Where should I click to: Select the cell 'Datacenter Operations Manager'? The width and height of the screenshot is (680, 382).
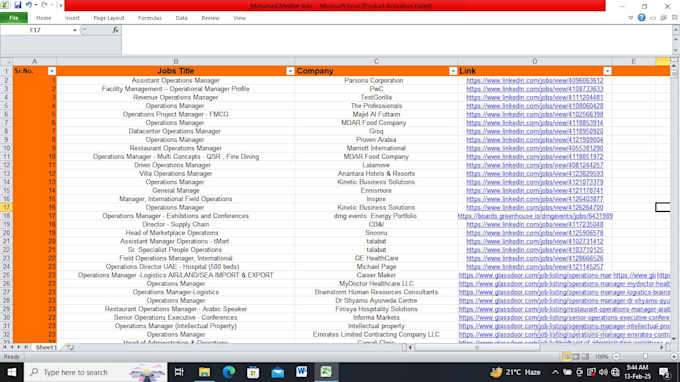(175, 131)
